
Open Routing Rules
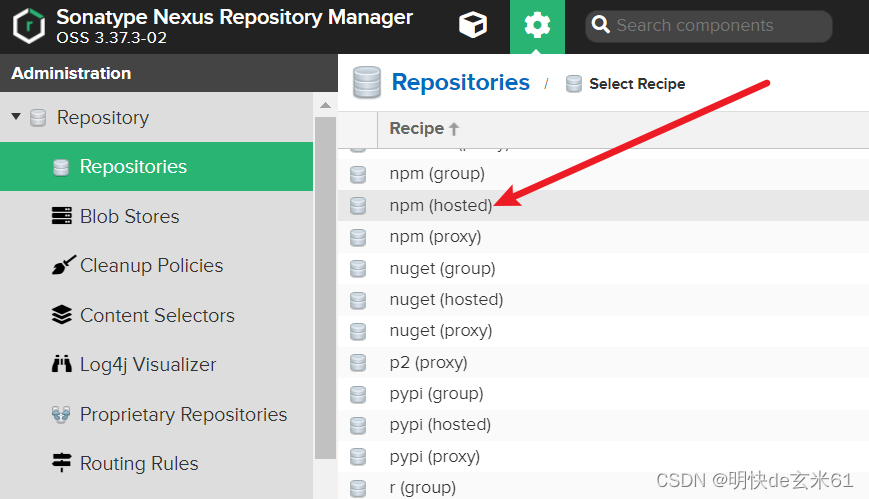click(x=139, y=464)
